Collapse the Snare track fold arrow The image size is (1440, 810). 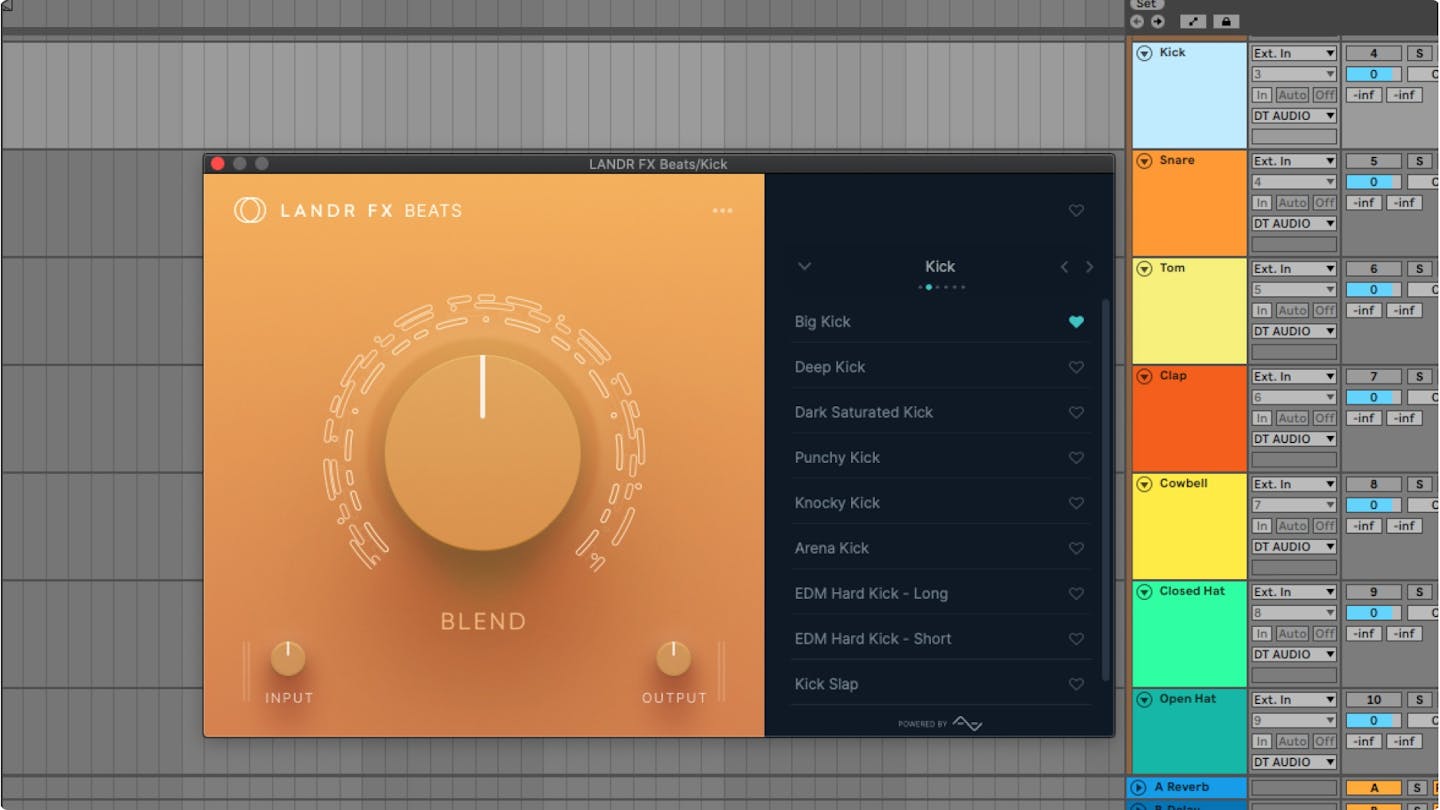(x=1145, y=161)
